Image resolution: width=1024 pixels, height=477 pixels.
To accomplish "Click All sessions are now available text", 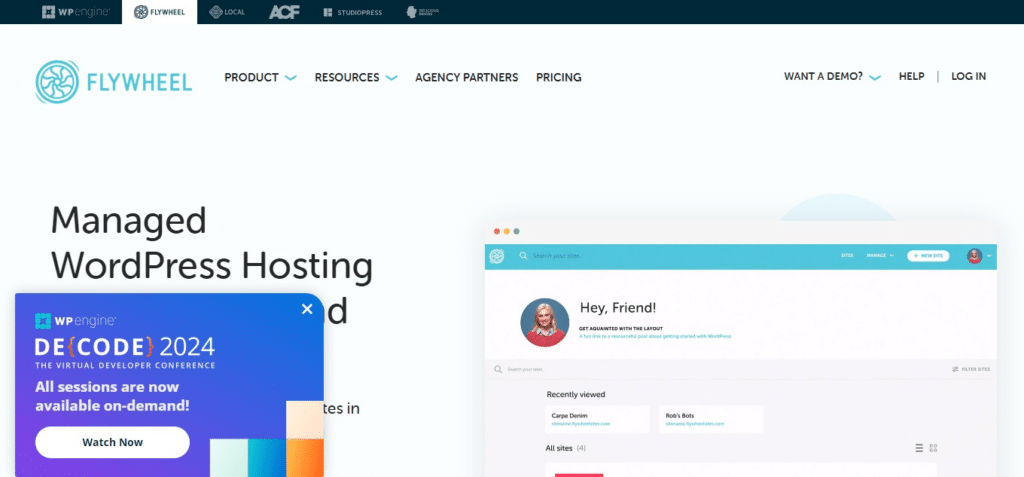I will (x=112, y=396).
